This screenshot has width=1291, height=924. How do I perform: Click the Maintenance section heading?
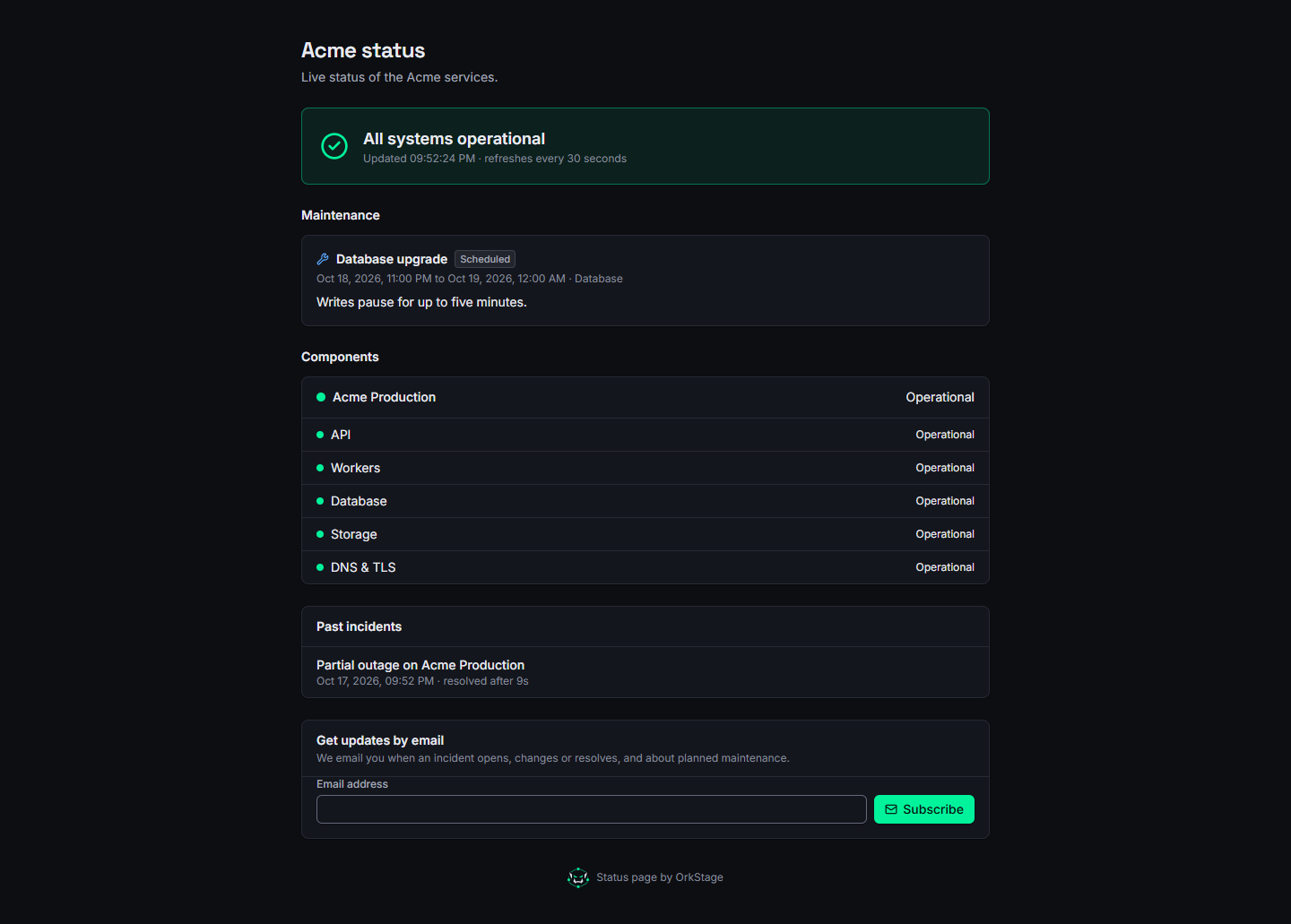click(341, 215)
